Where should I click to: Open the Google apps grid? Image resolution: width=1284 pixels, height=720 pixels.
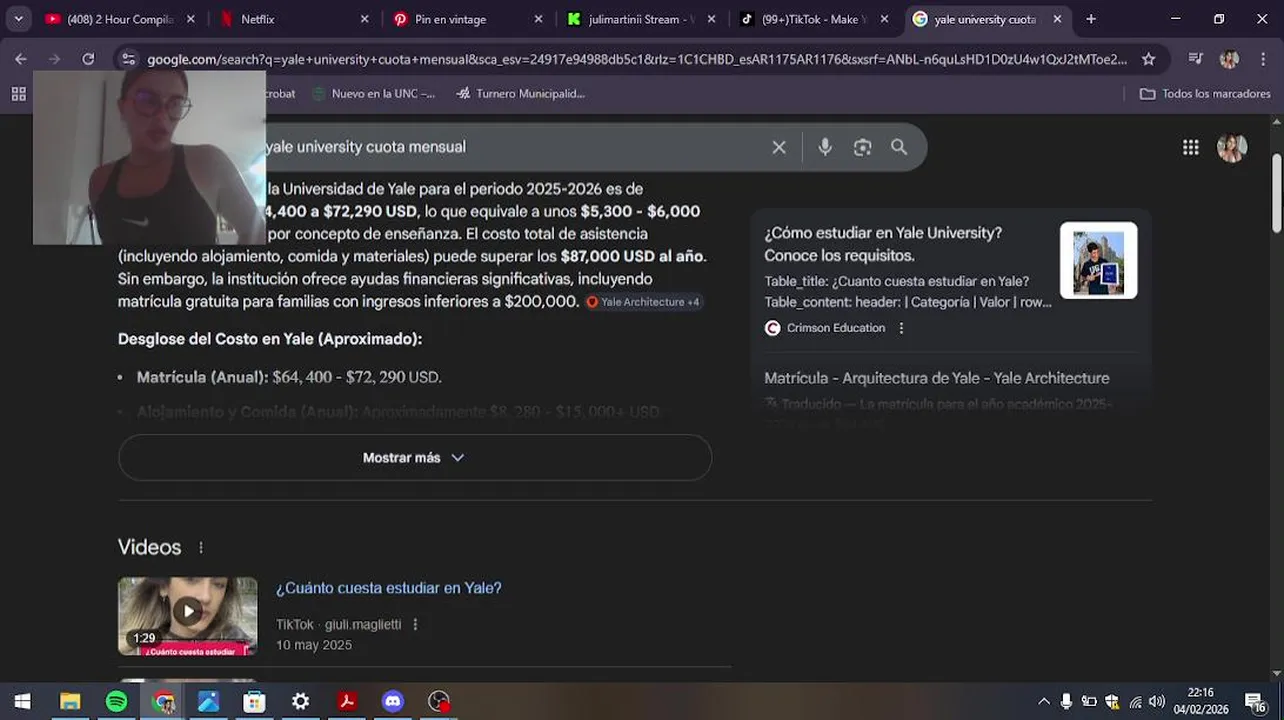click(x=1190, y=148)
